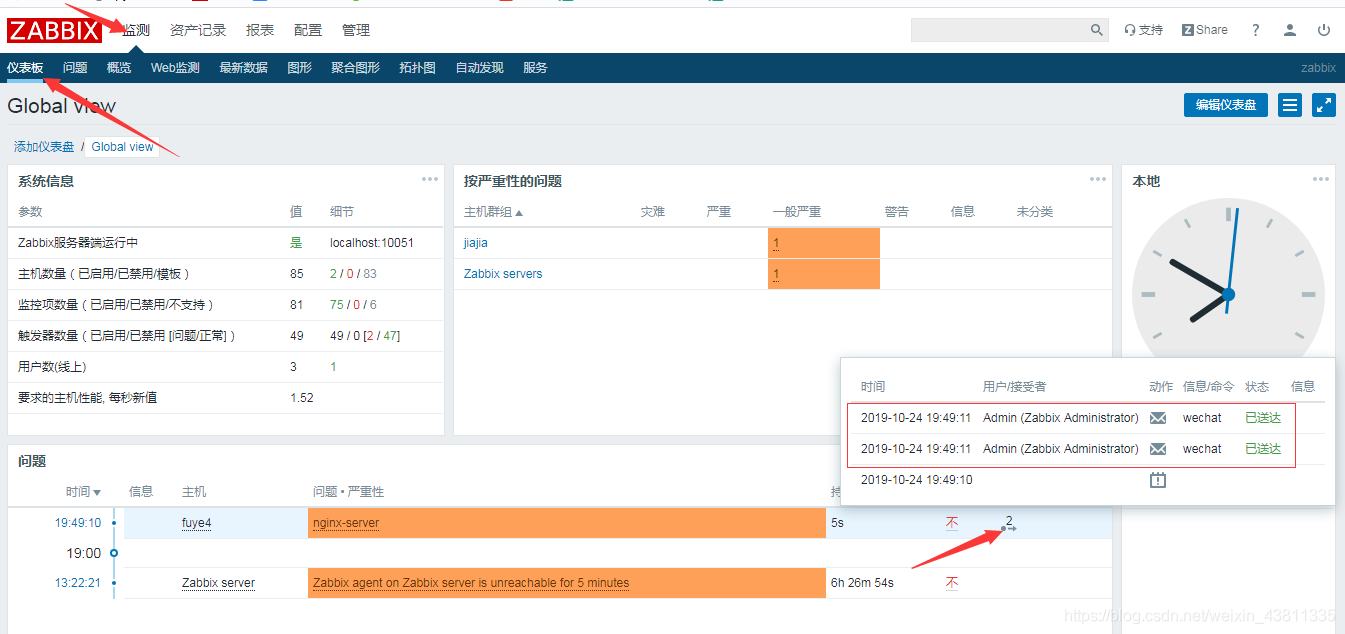This screenshot has width=1345, height=634.
Task: Select the 聚合图形 submenu tab
Action: click(356, 68)
